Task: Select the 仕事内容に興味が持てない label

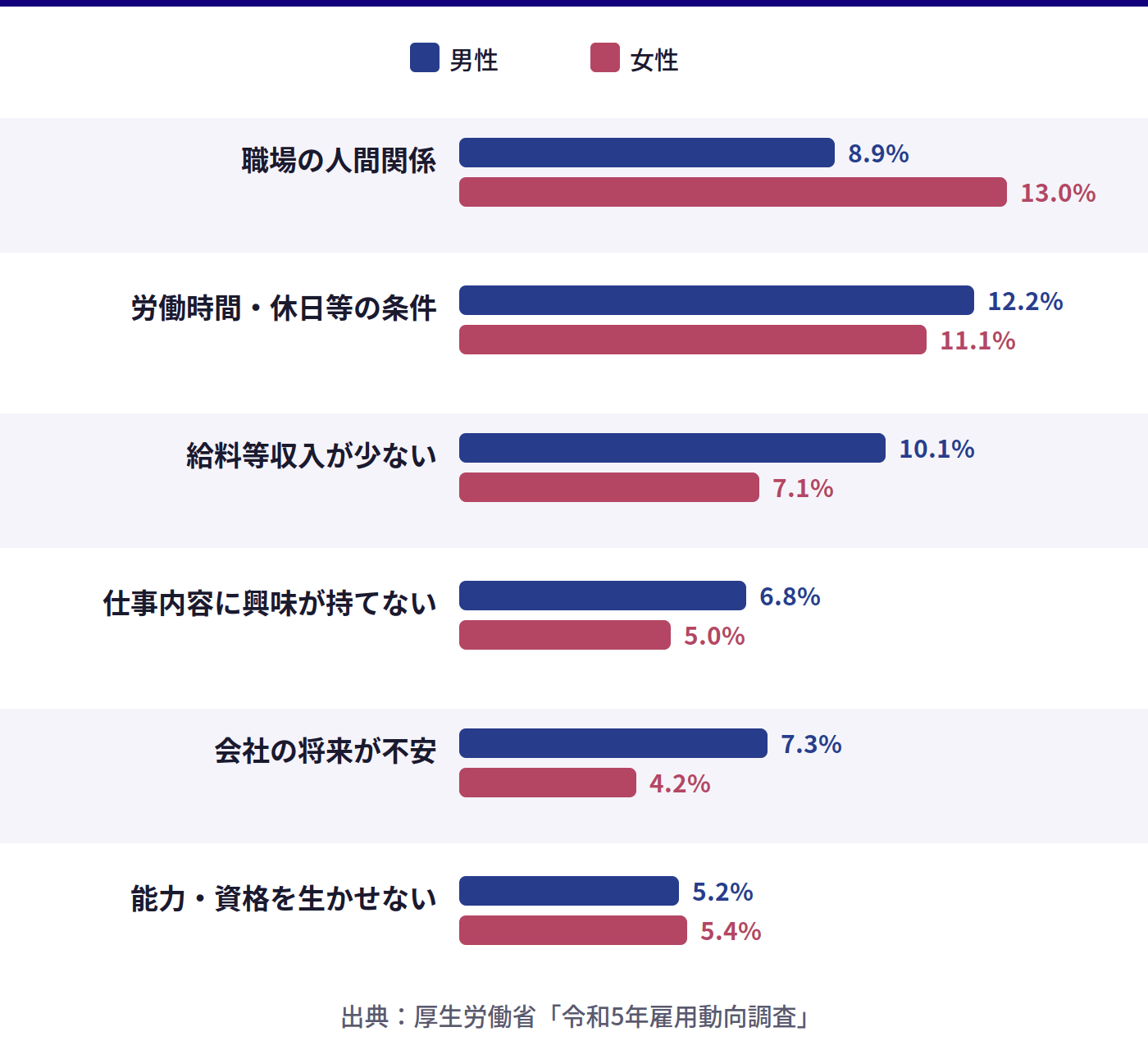Action: click(x=270, y=603)
